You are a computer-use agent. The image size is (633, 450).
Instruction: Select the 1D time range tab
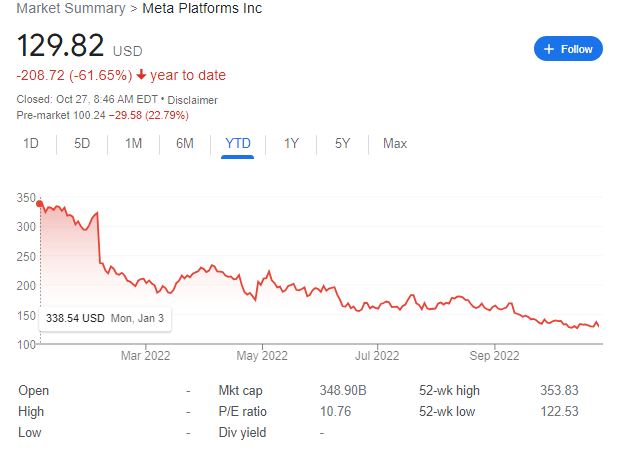click(31, 143)
